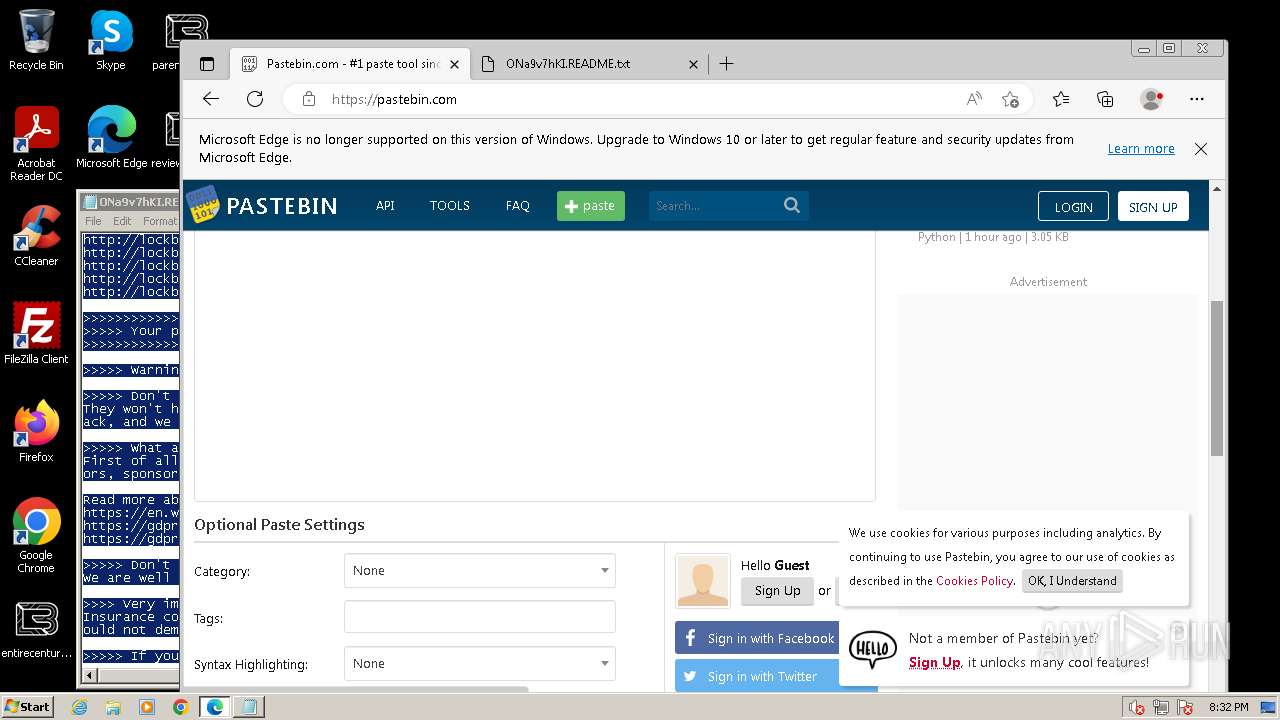The height and width of the screenshot is (720, 1280).
Task: Open File menu in Notepad window
Action: point(93,221)
